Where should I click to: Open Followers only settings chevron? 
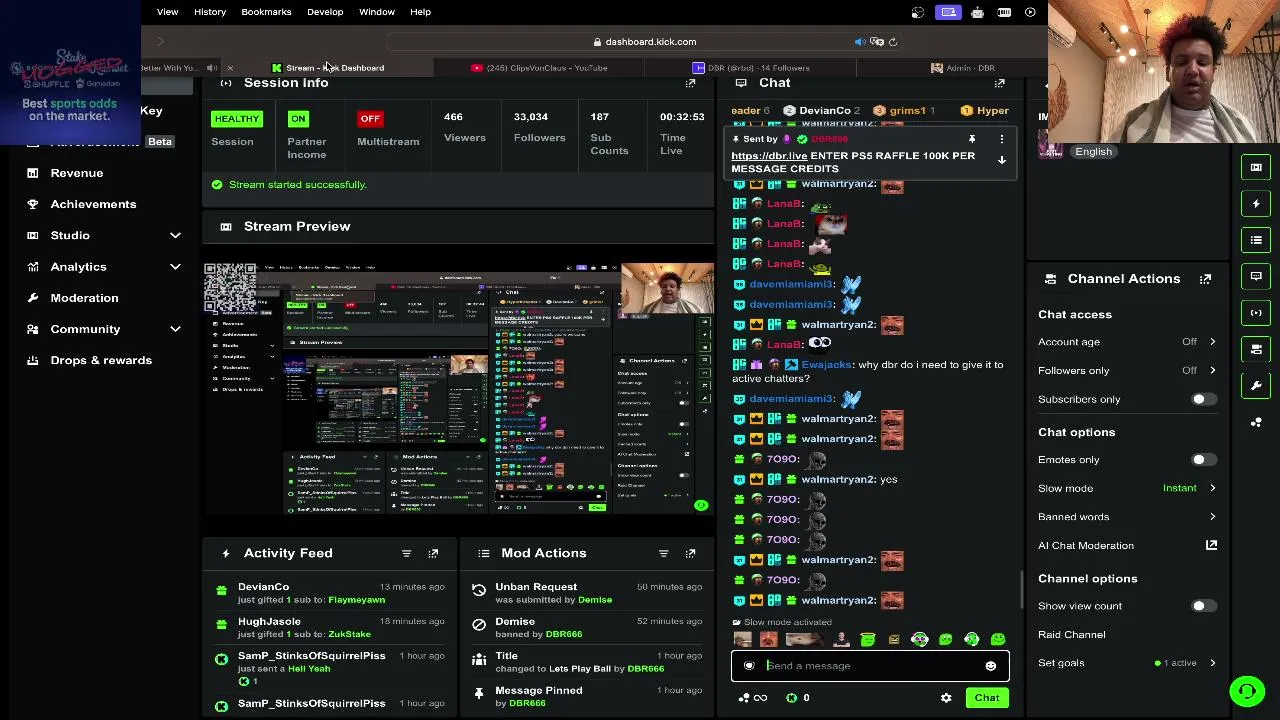point(1212,371)
